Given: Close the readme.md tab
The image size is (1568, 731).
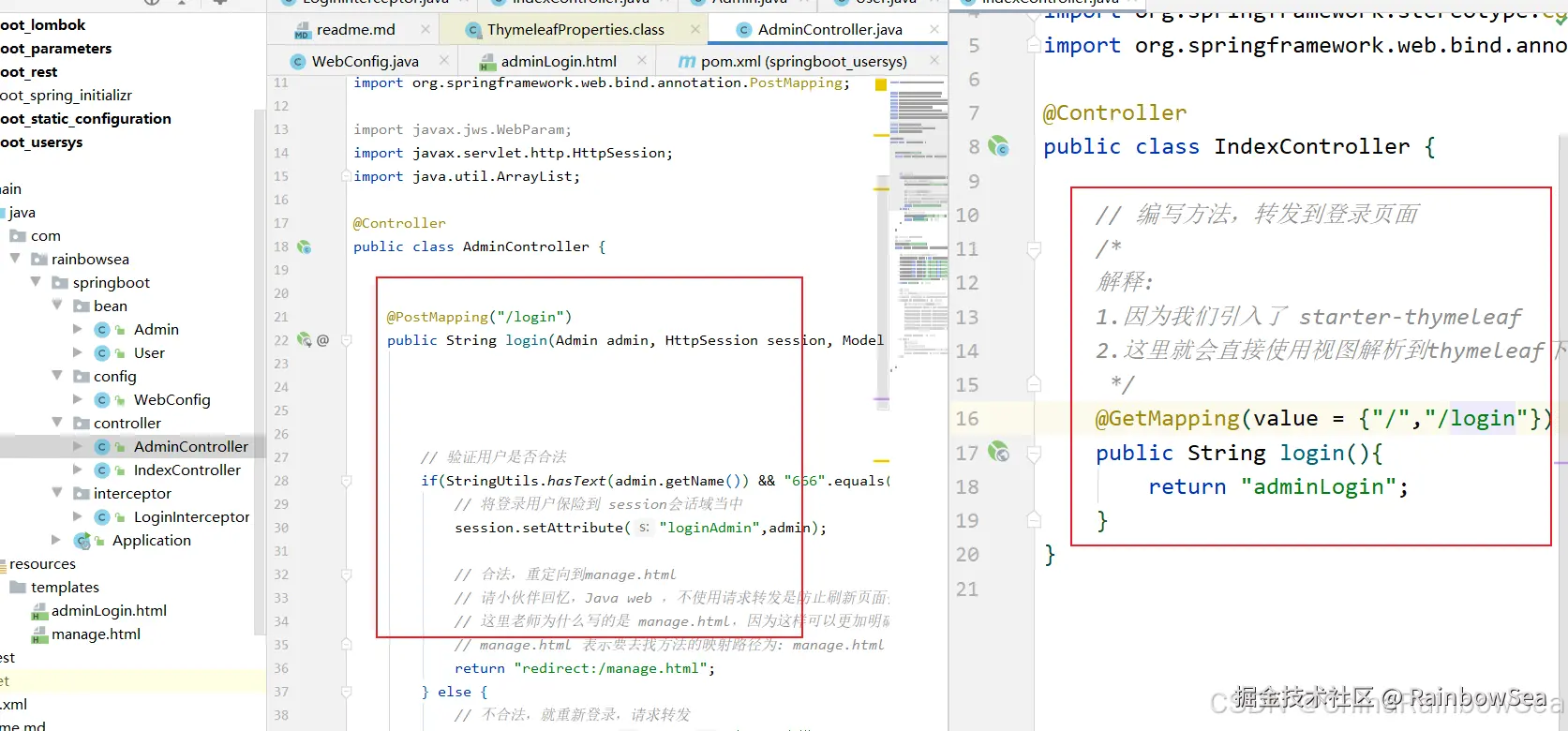Looking at the screenshot, I should click(426, 29).
